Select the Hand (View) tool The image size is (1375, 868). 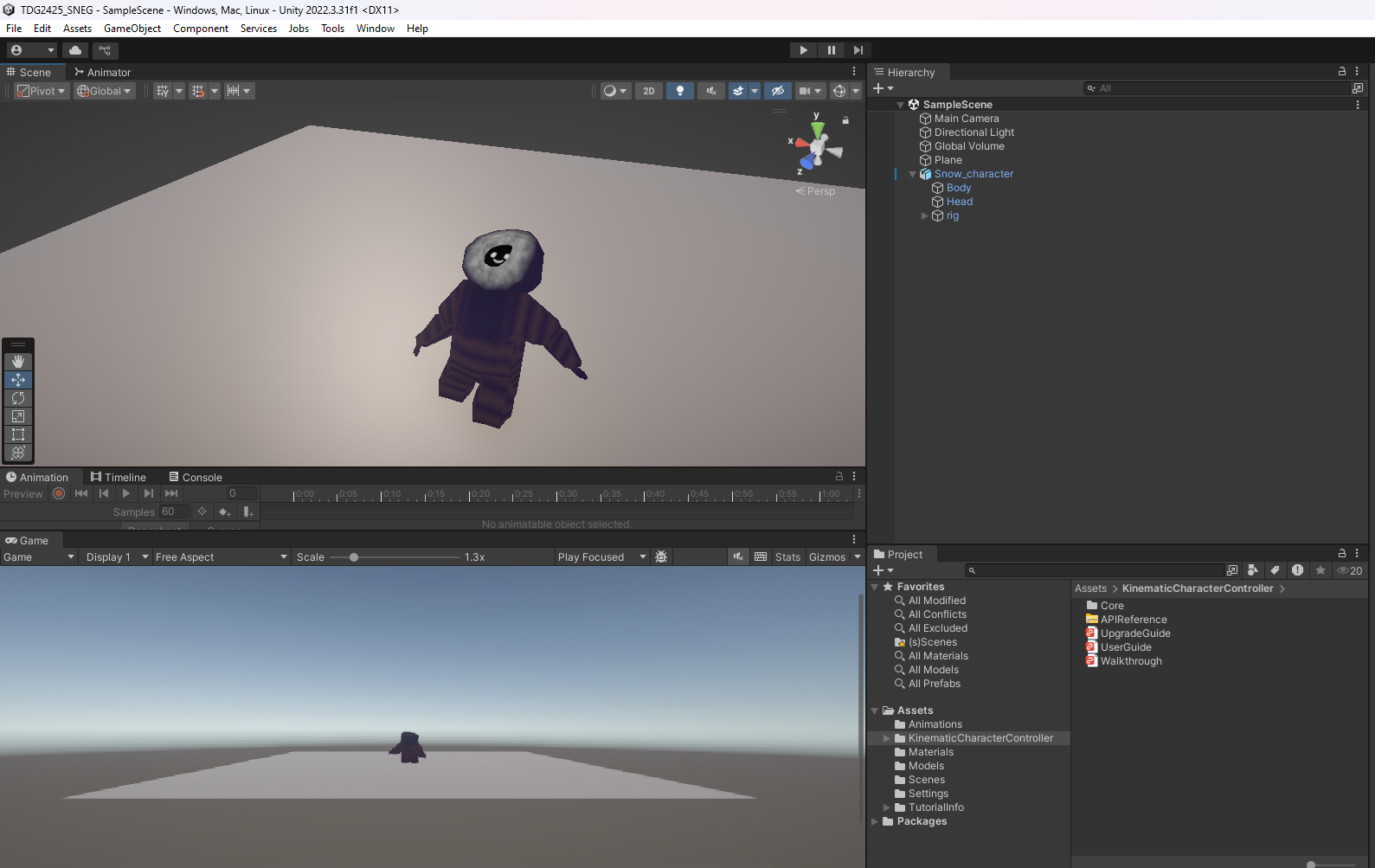coord(18,362)
